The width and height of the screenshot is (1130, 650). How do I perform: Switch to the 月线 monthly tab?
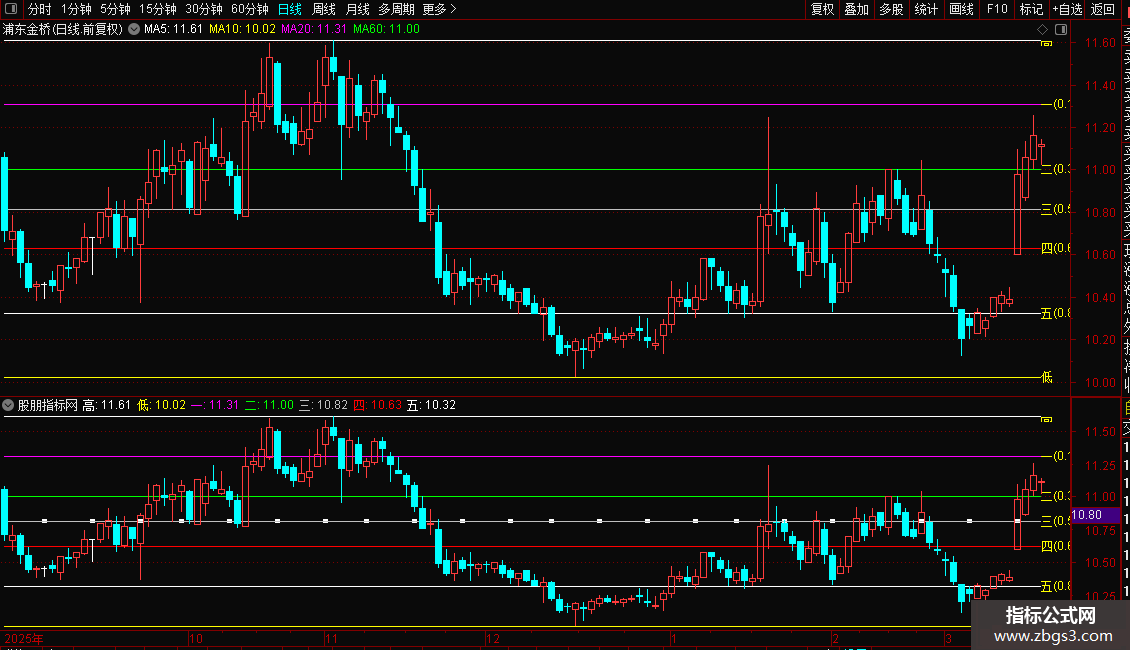click(357, 9)
